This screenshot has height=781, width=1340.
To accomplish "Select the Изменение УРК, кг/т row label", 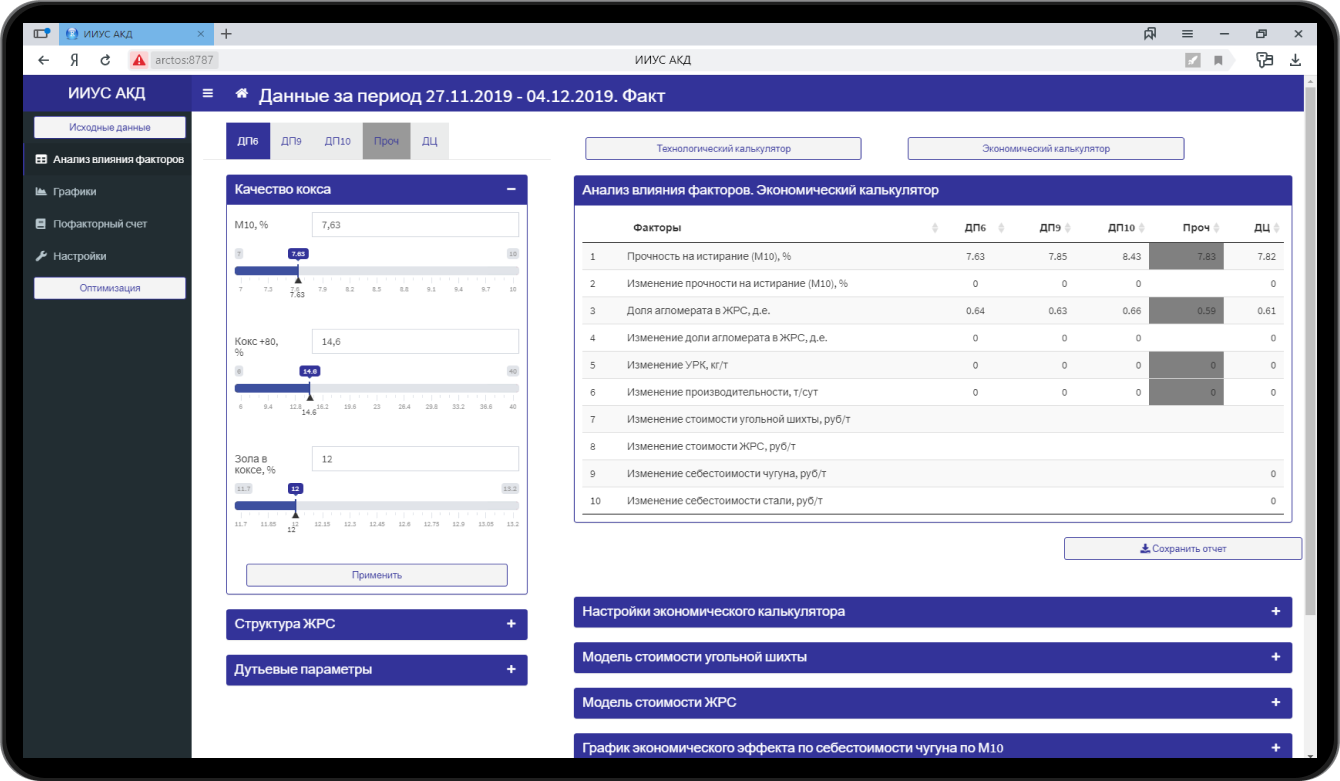I will coord(675,365).
